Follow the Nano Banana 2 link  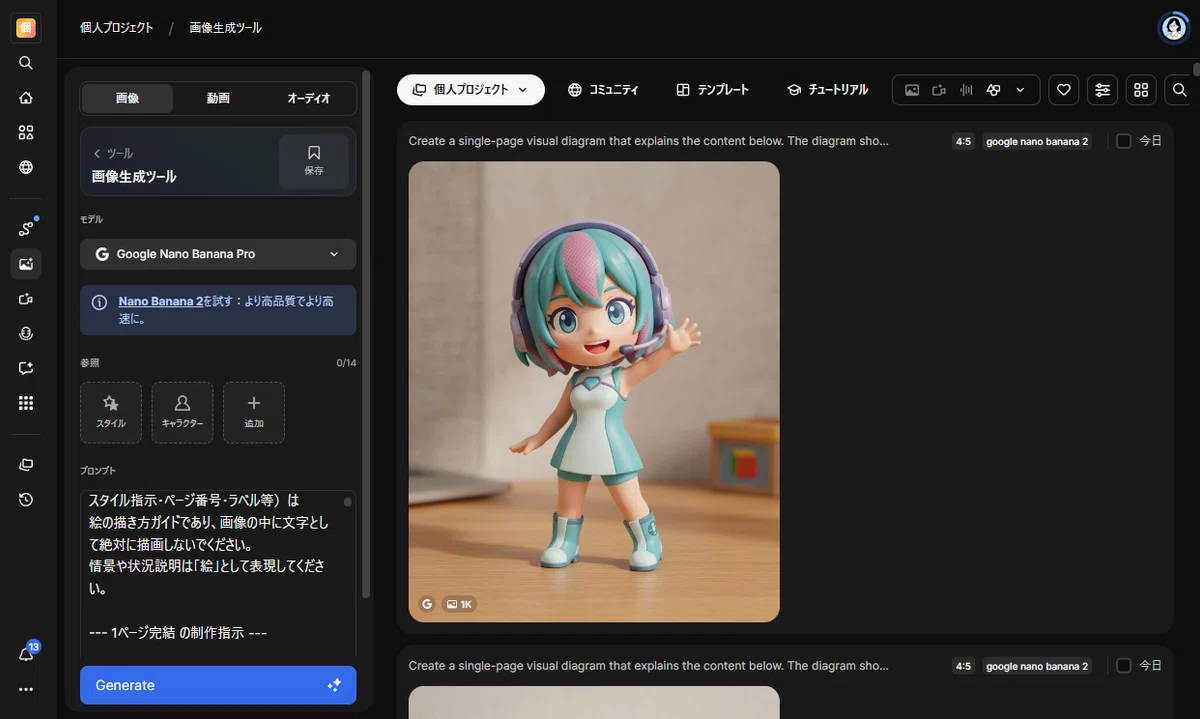pos(161,301)
